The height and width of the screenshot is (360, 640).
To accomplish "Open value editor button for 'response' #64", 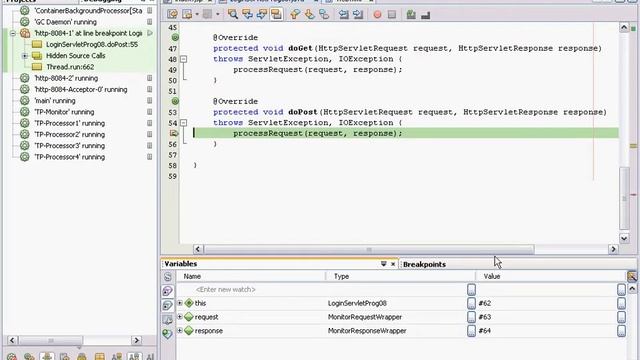I will click(x=622, y=331).
